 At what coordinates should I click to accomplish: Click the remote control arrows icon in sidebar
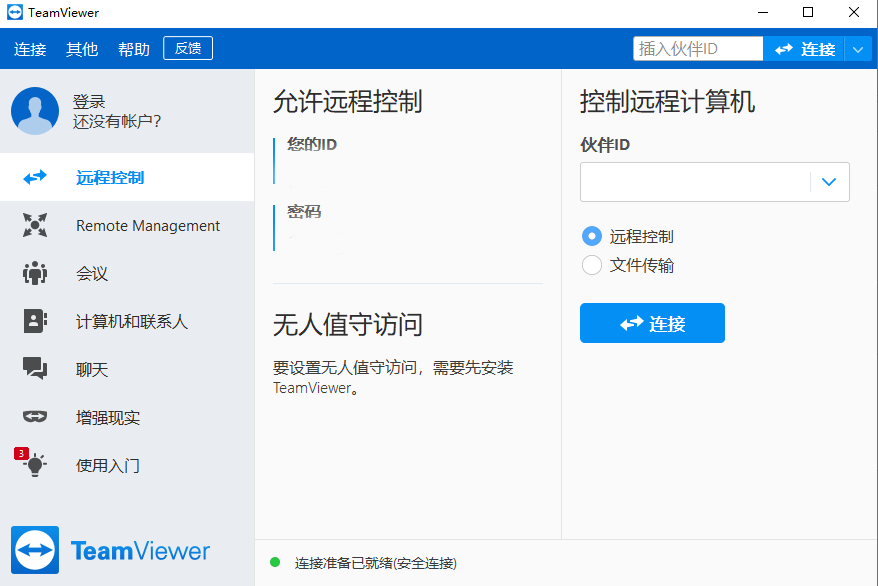point(35,177)
